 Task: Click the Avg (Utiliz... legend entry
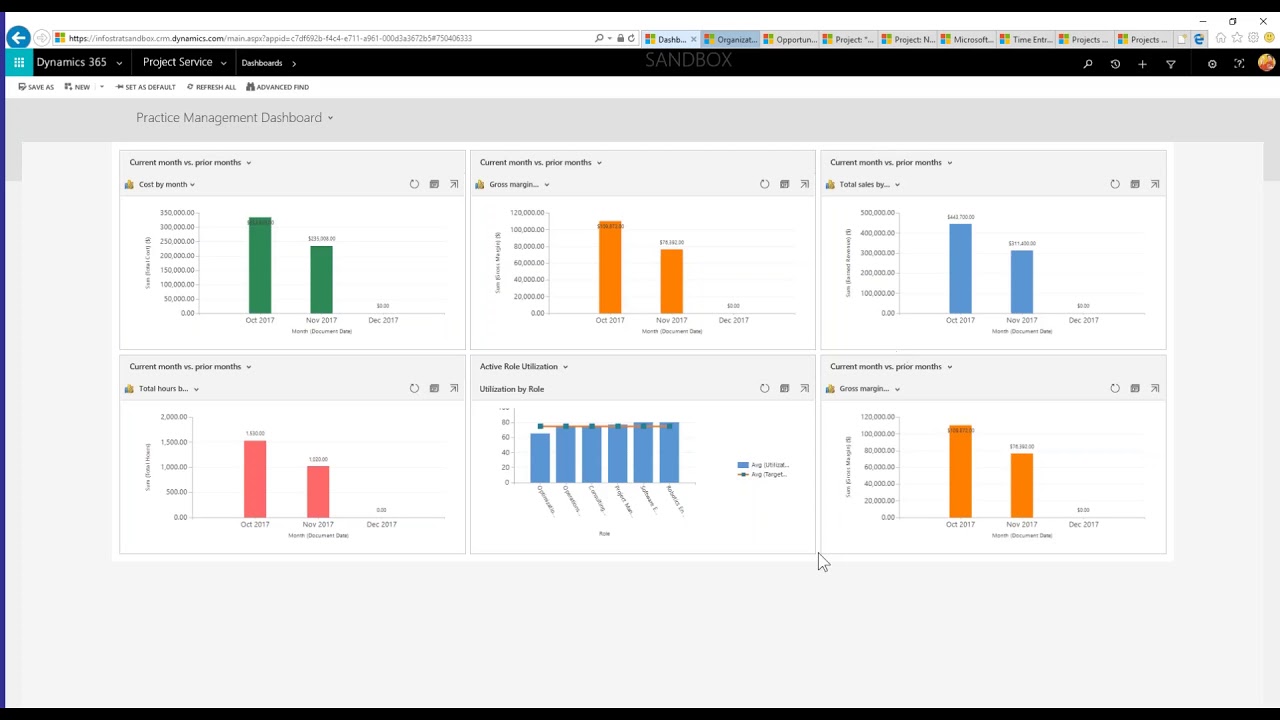click(x=763, y=465)
